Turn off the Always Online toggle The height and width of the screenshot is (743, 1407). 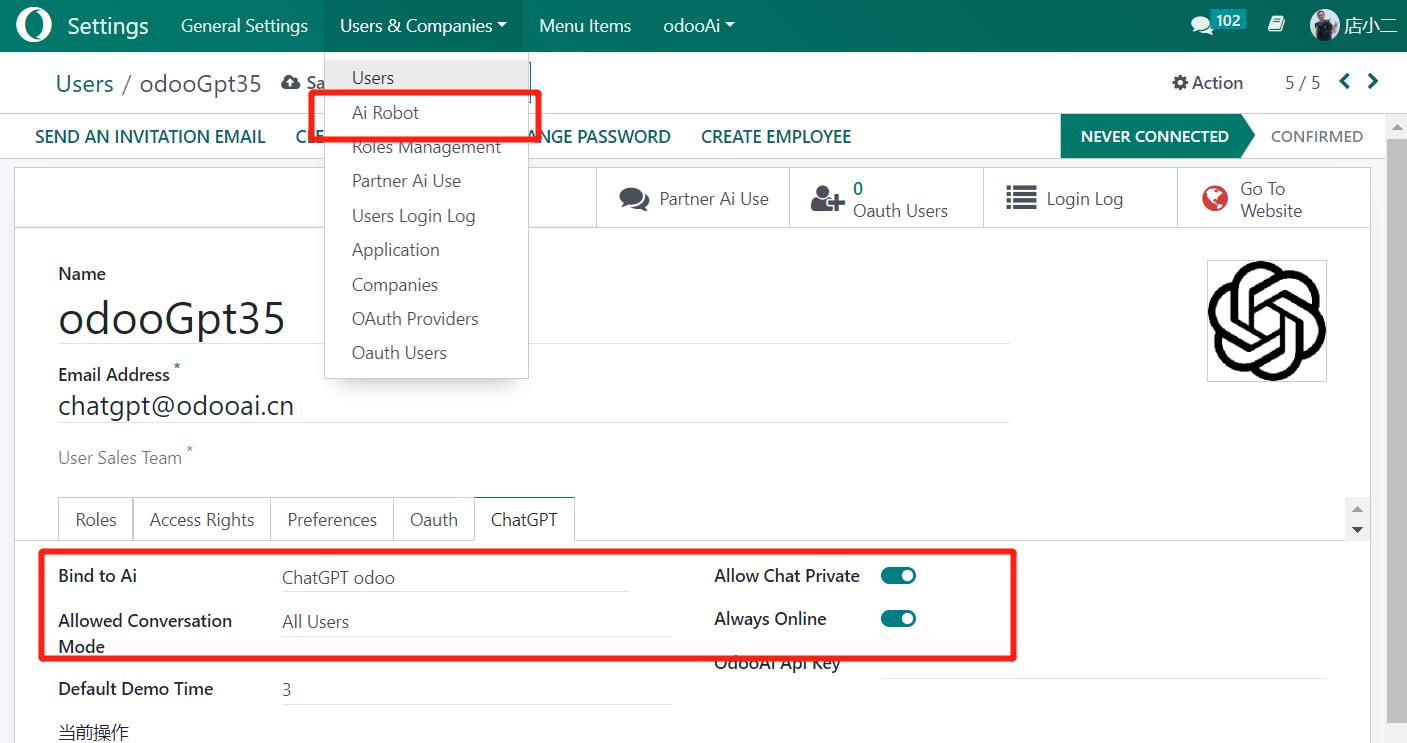click(898, 619)
